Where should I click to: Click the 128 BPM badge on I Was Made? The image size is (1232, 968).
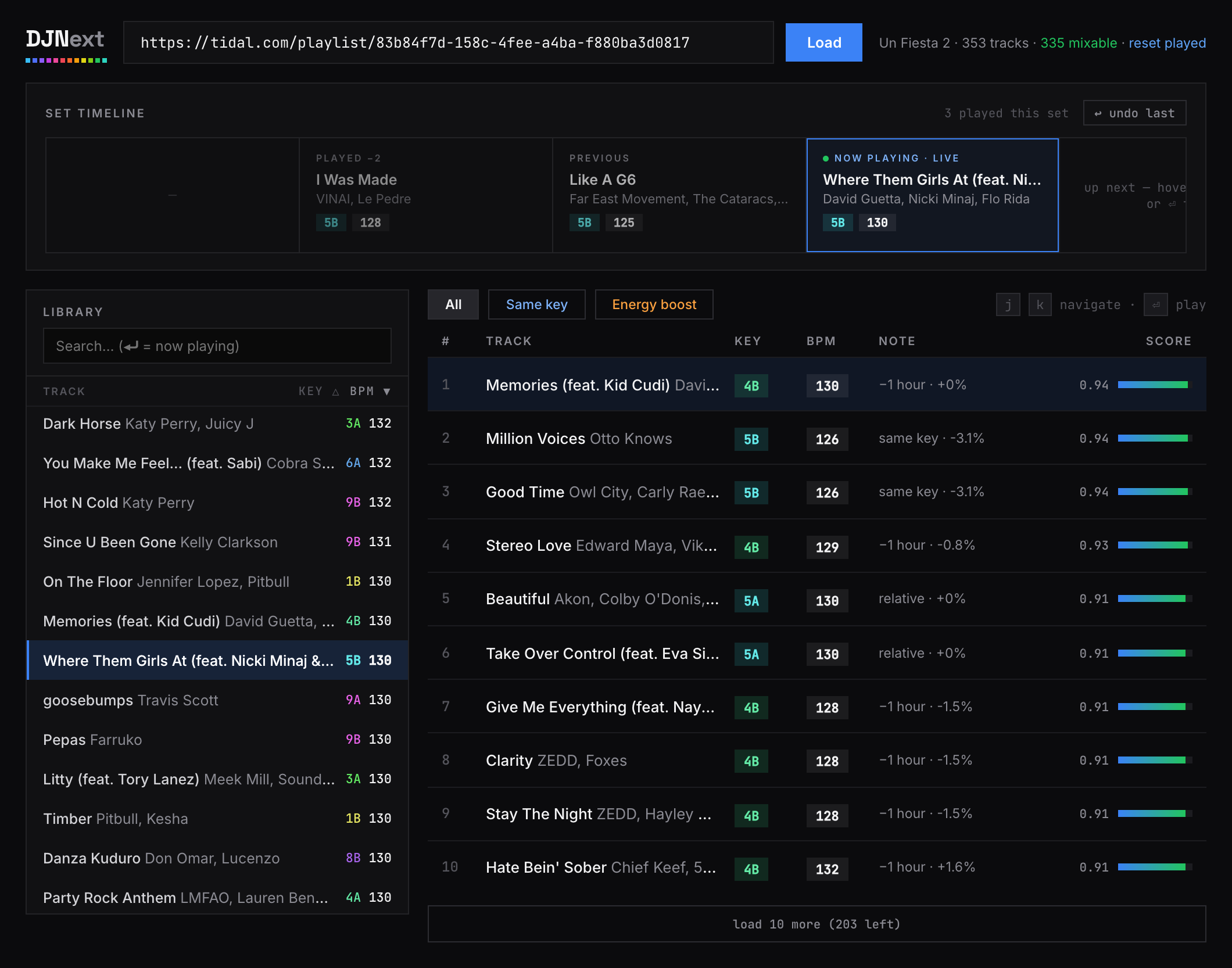point(370,223)
